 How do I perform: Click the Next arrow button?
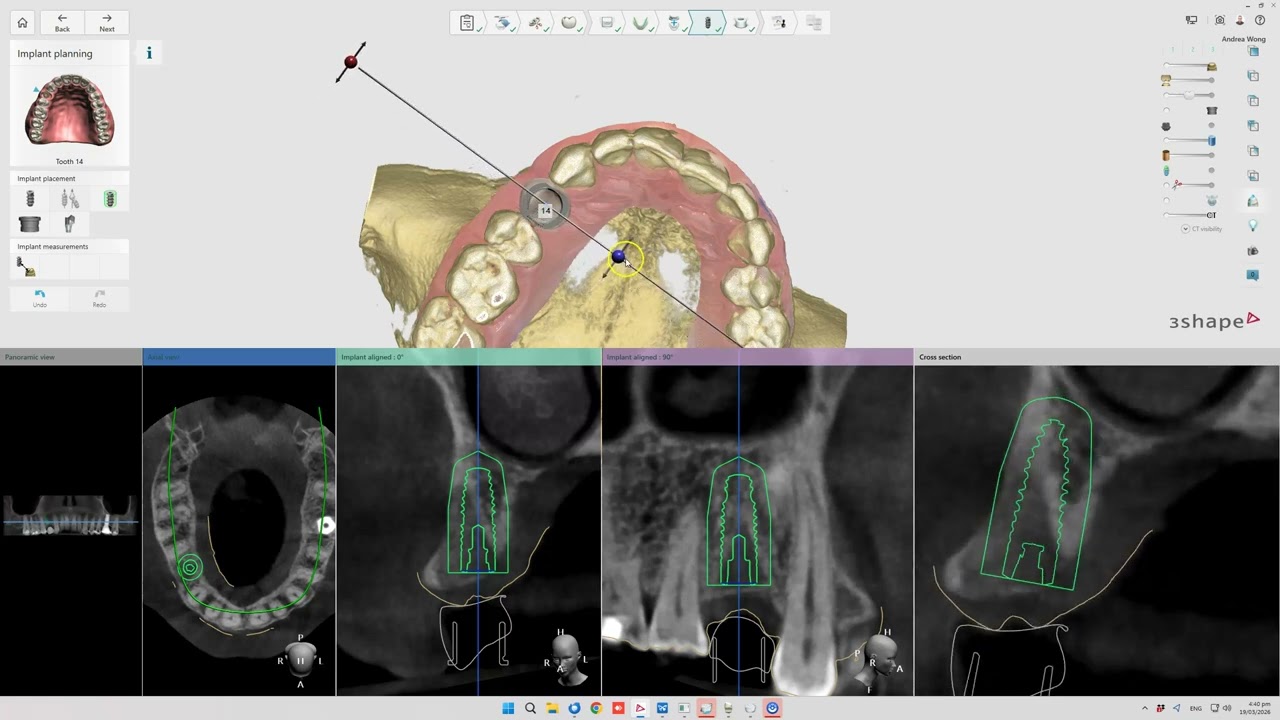pos(107,22)
